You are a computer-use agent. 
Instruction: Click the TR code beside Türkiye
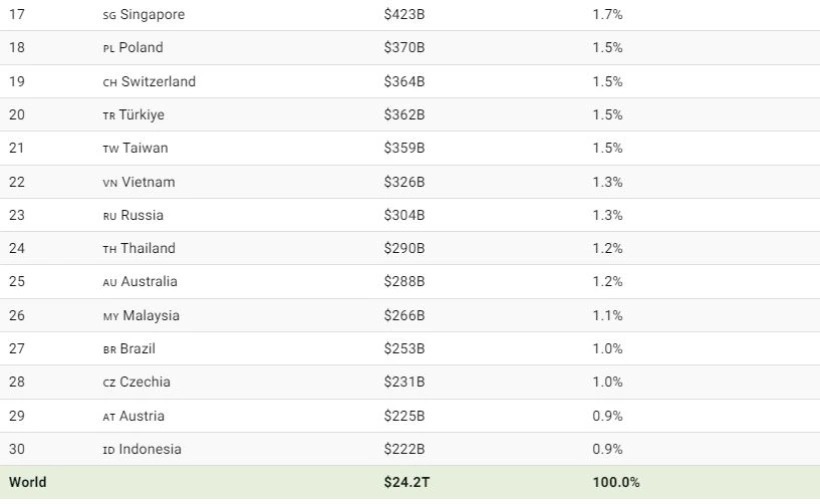(x=109, y=116)
